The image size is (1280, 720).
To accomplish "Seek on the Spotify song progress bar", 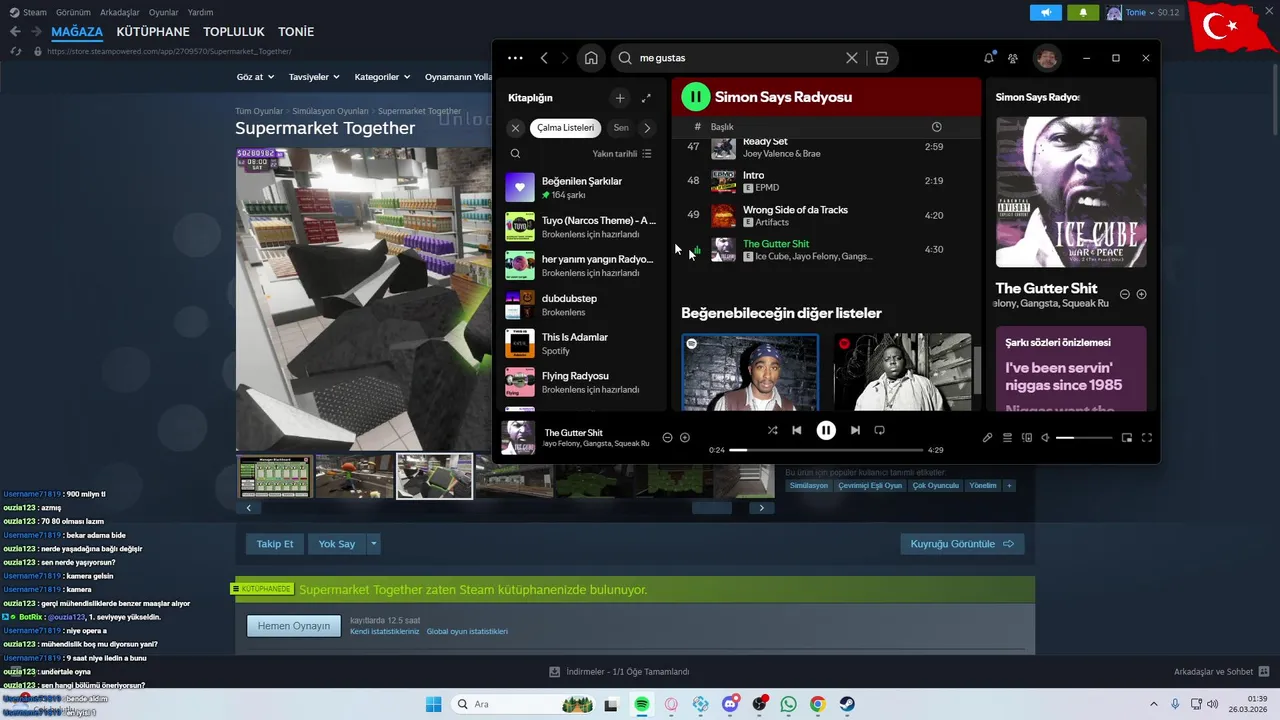I will [x=825, y=450].
